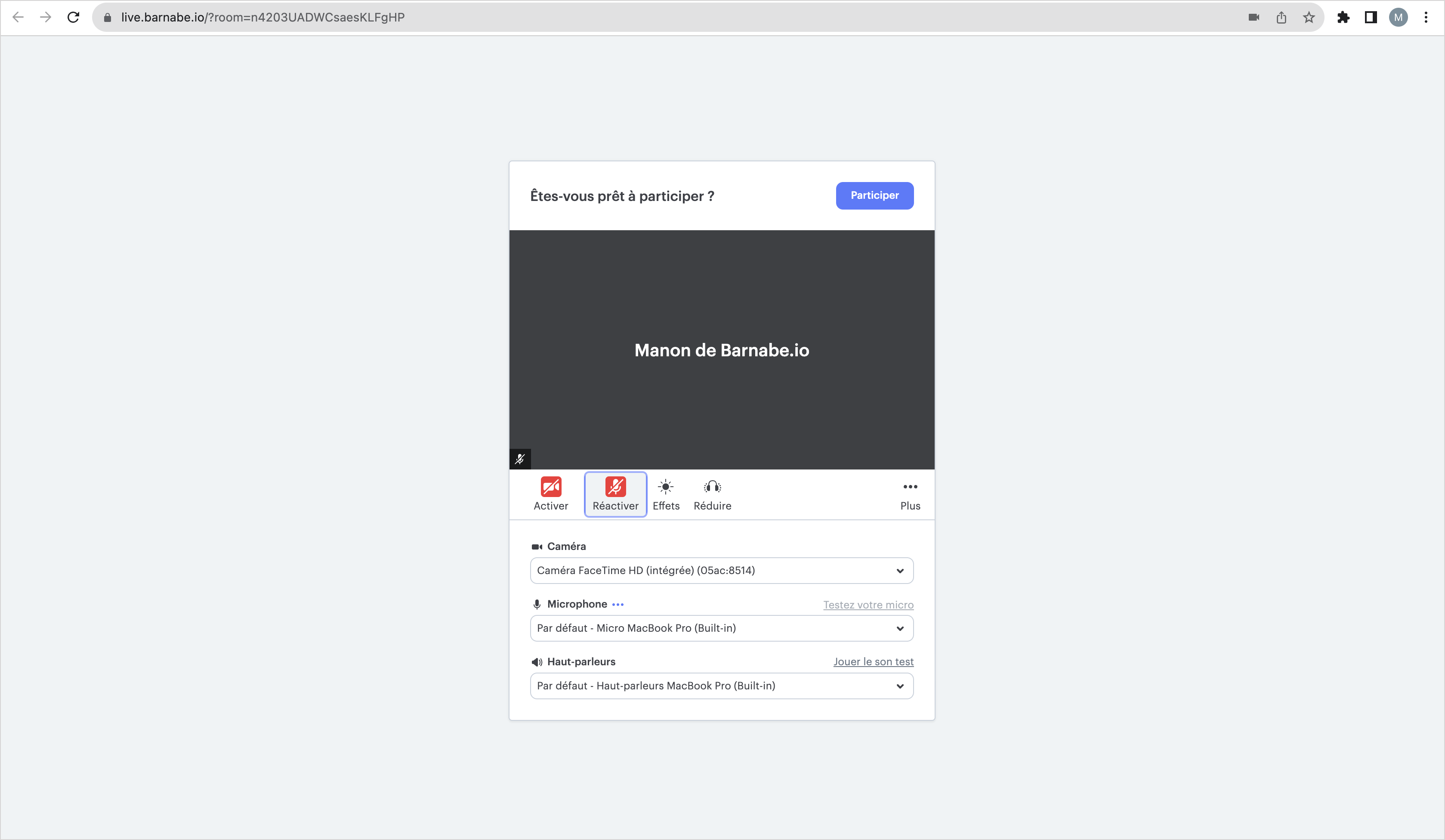Click the camera permission icon in the address bar
The height and width of the screenshot is (840, 1445).
1254,17
